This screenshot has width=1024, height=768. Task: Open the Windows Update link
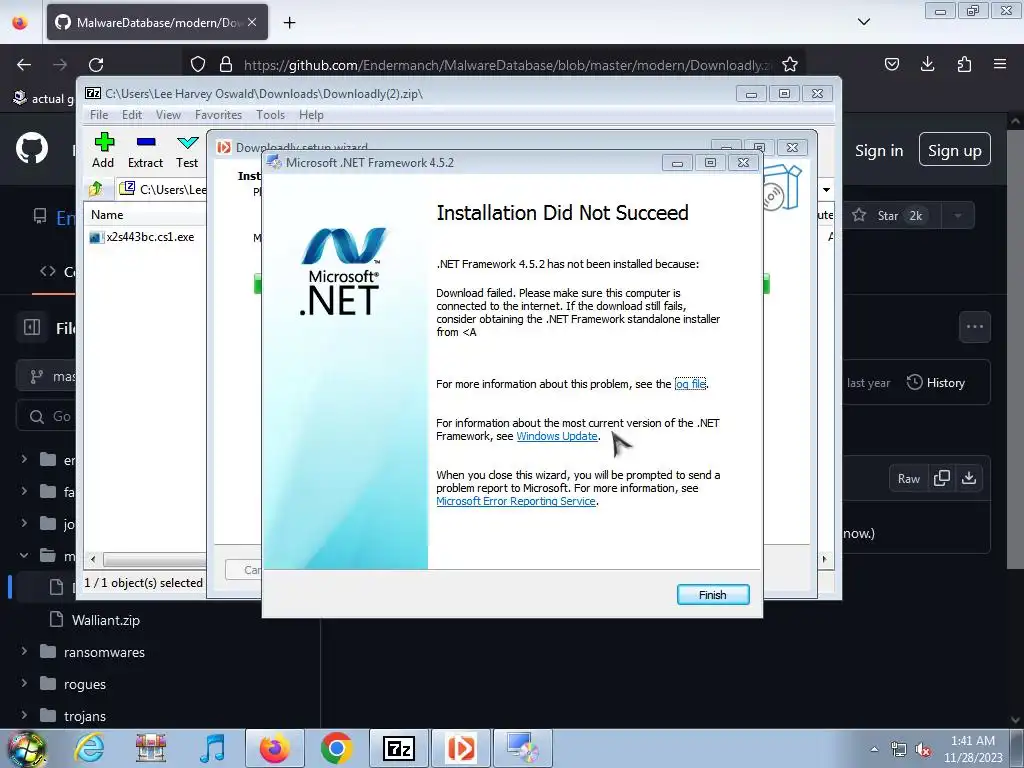pyautogui.click(x=557, y=436)
